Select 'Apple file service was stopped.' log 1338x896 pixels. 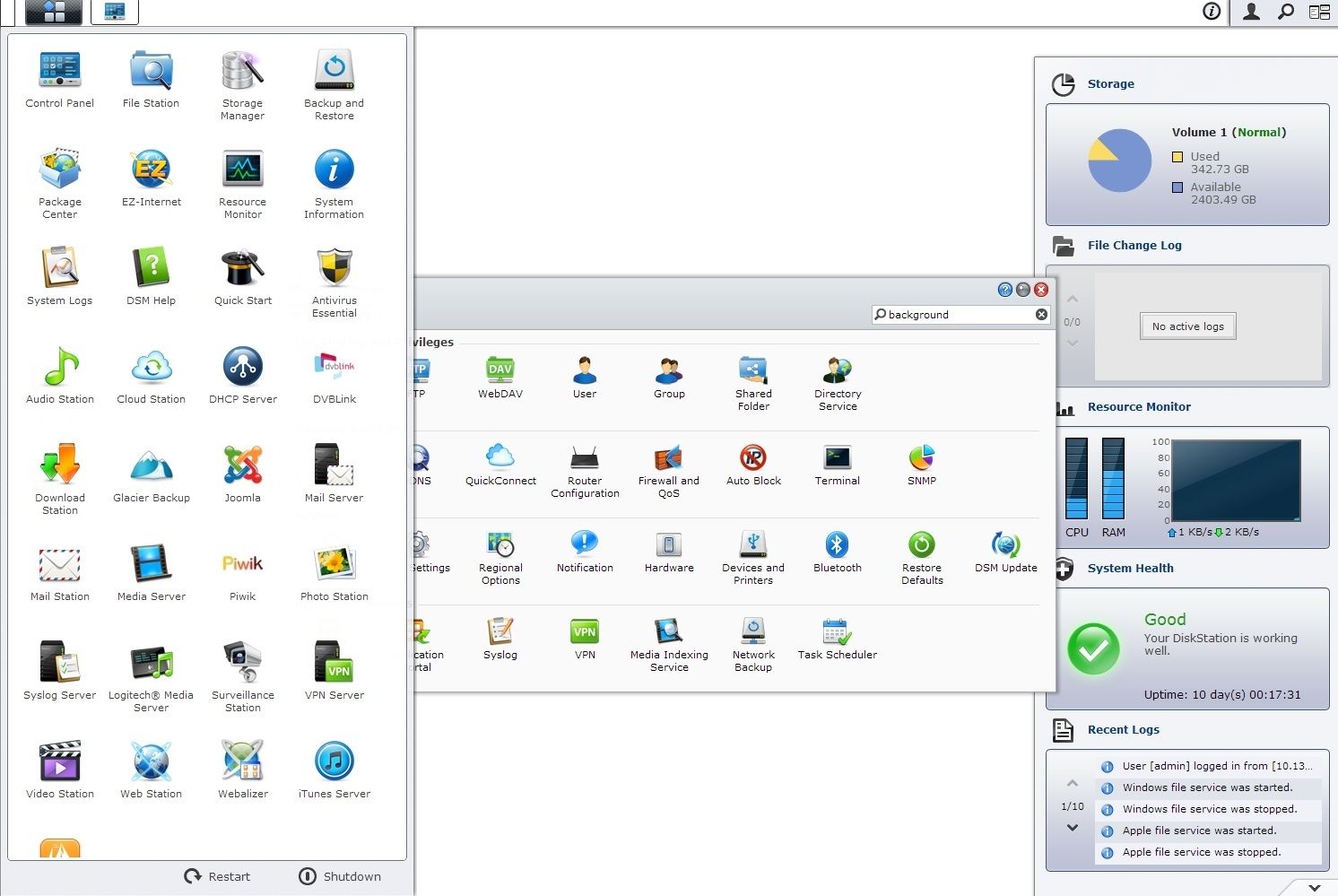[1208, 852]
